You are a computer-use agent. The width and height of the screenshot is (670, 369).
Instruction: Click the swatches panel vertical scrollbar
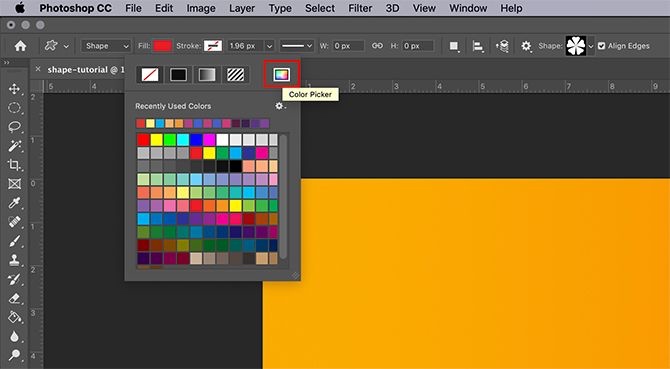click(283, 196)
